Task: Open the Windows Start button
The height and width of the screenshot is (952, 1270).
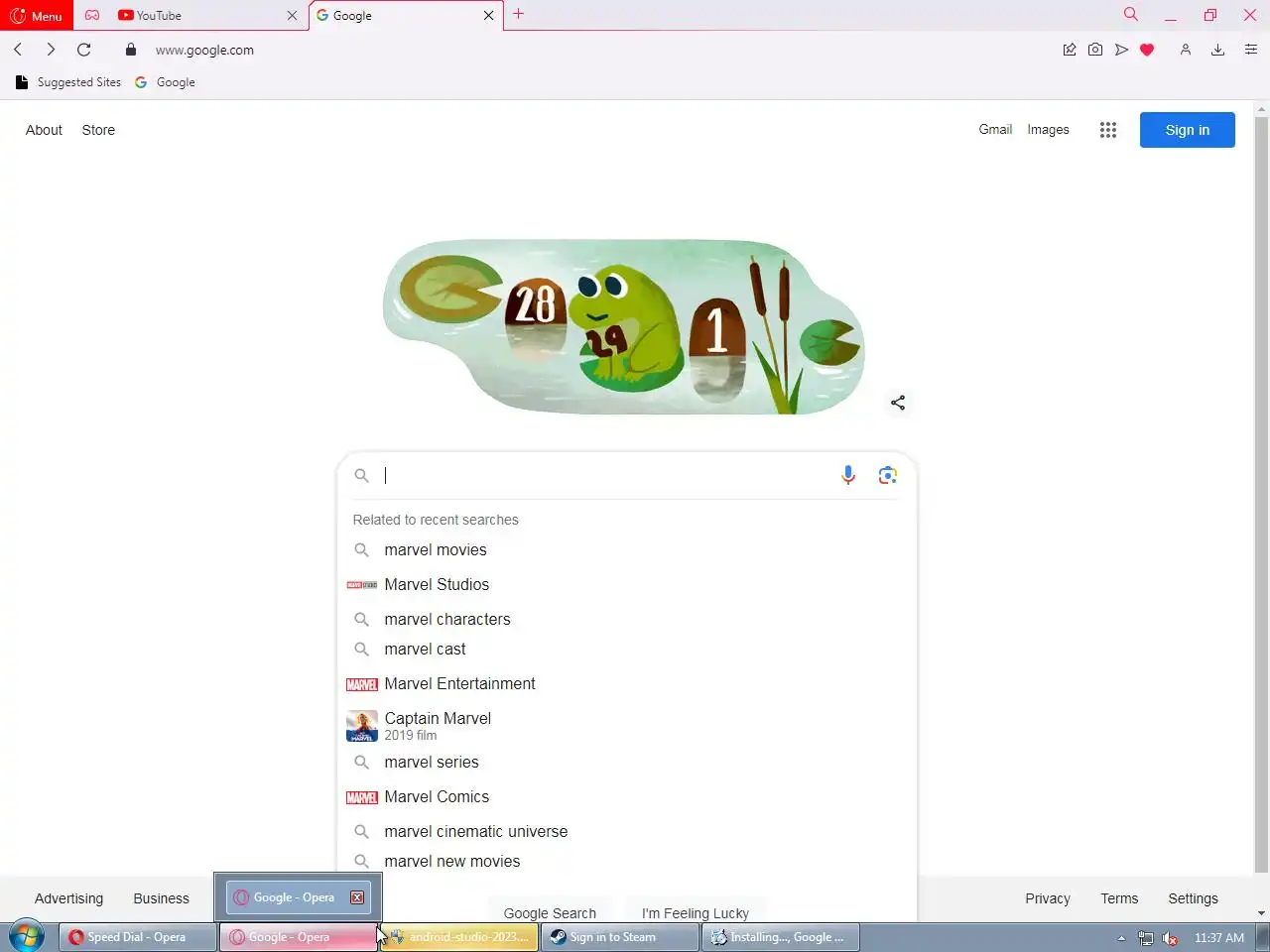Action: [27, 937]
